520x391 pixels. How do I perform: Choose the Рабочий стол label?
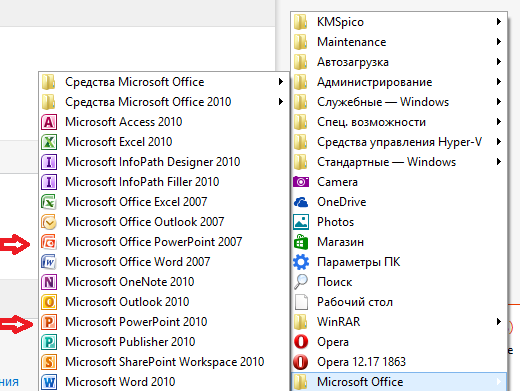355,302
